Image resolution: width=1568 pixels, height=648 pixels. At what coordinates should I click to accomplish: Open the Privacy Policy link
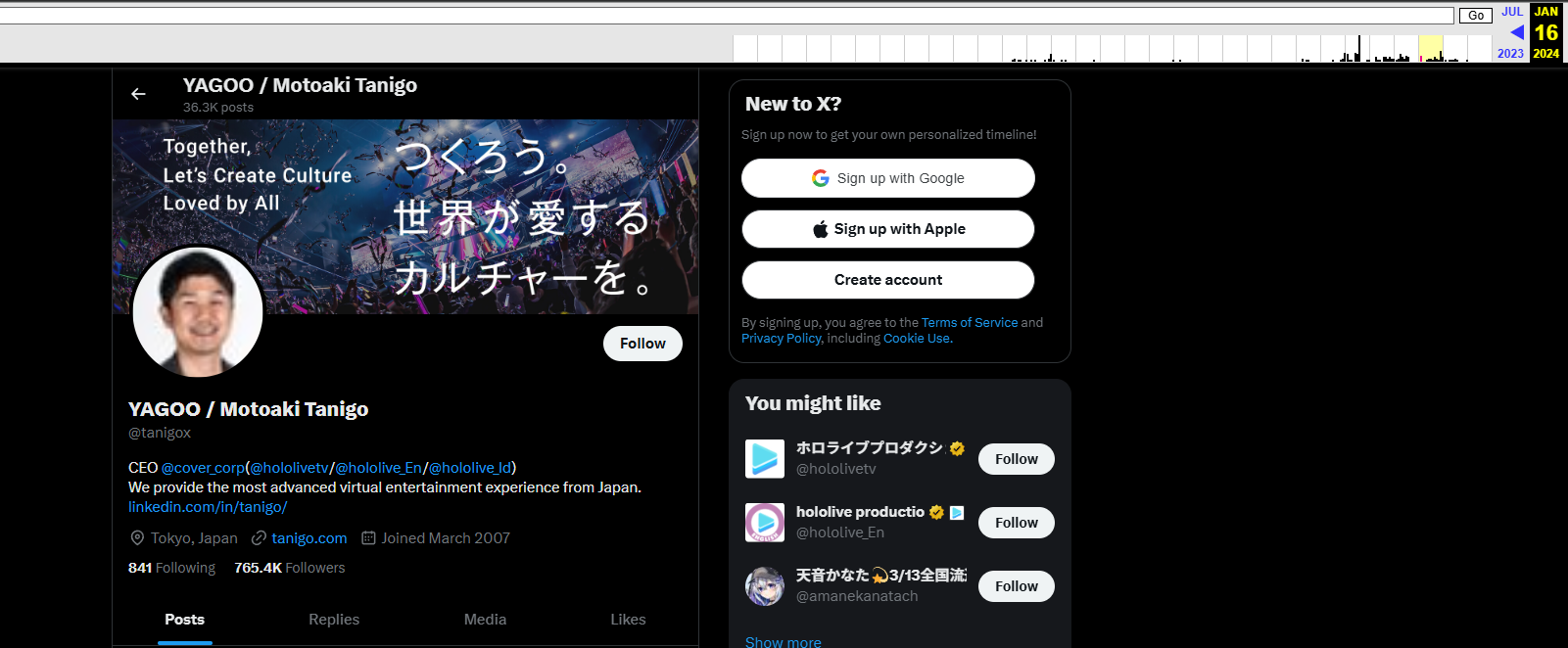point(781,339)
